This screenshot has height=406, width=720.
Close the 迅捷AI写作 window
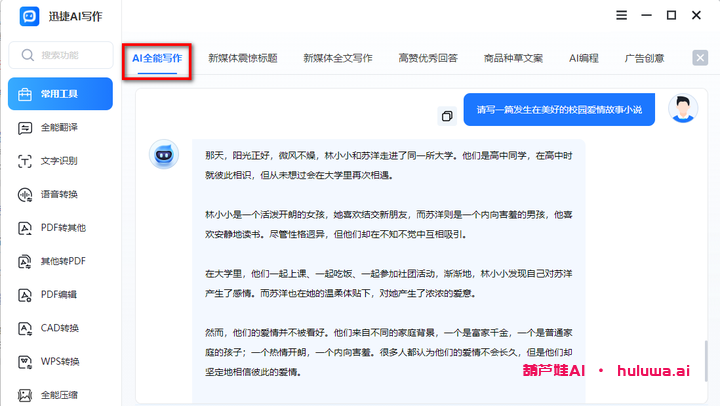(x=696, y=16)
